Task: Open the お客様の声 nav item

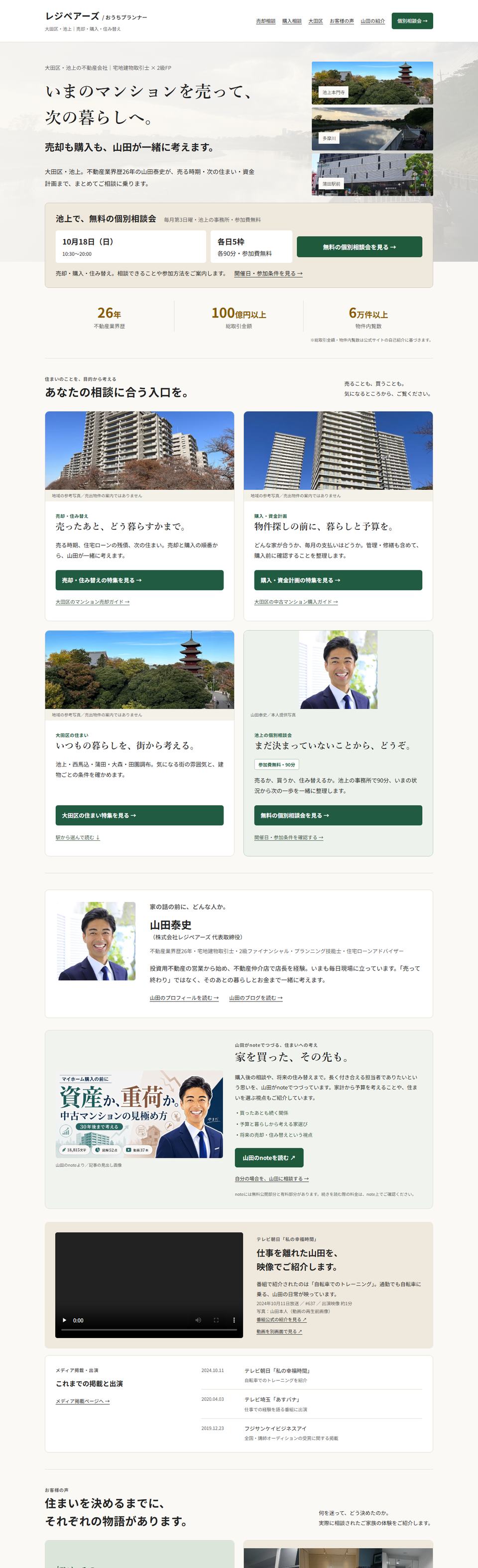Action: pos(342,21)
